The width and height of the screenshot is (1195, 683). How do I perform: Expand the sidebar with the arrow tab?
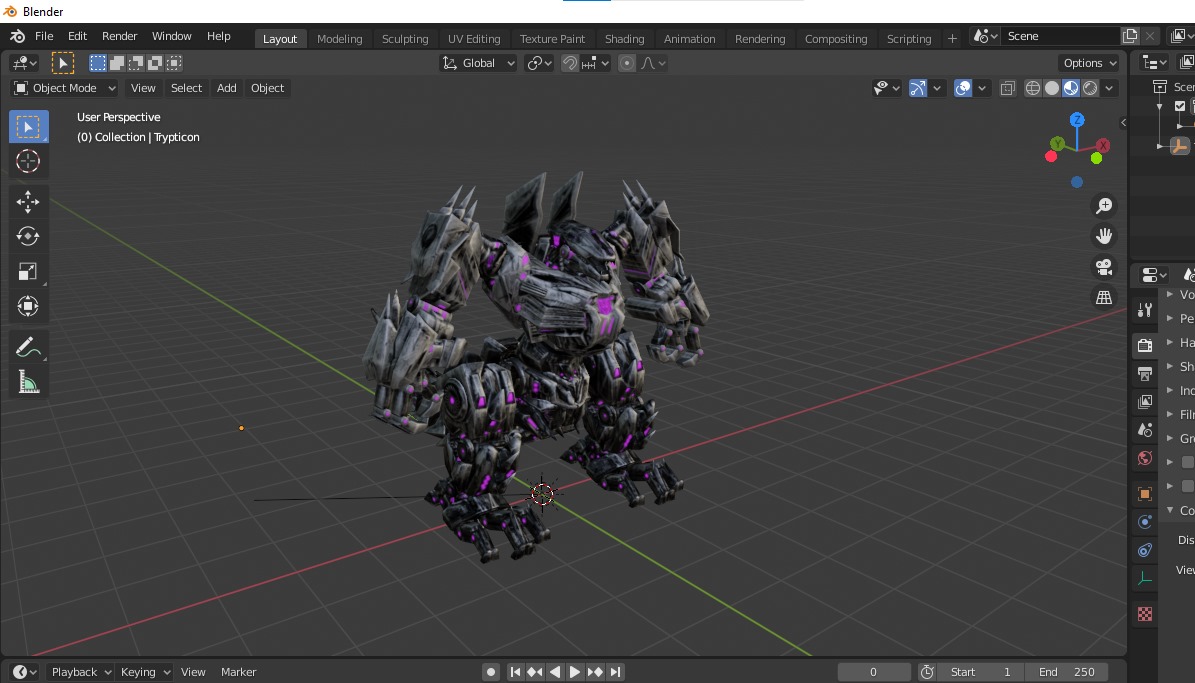click(x=1123, y=123)
